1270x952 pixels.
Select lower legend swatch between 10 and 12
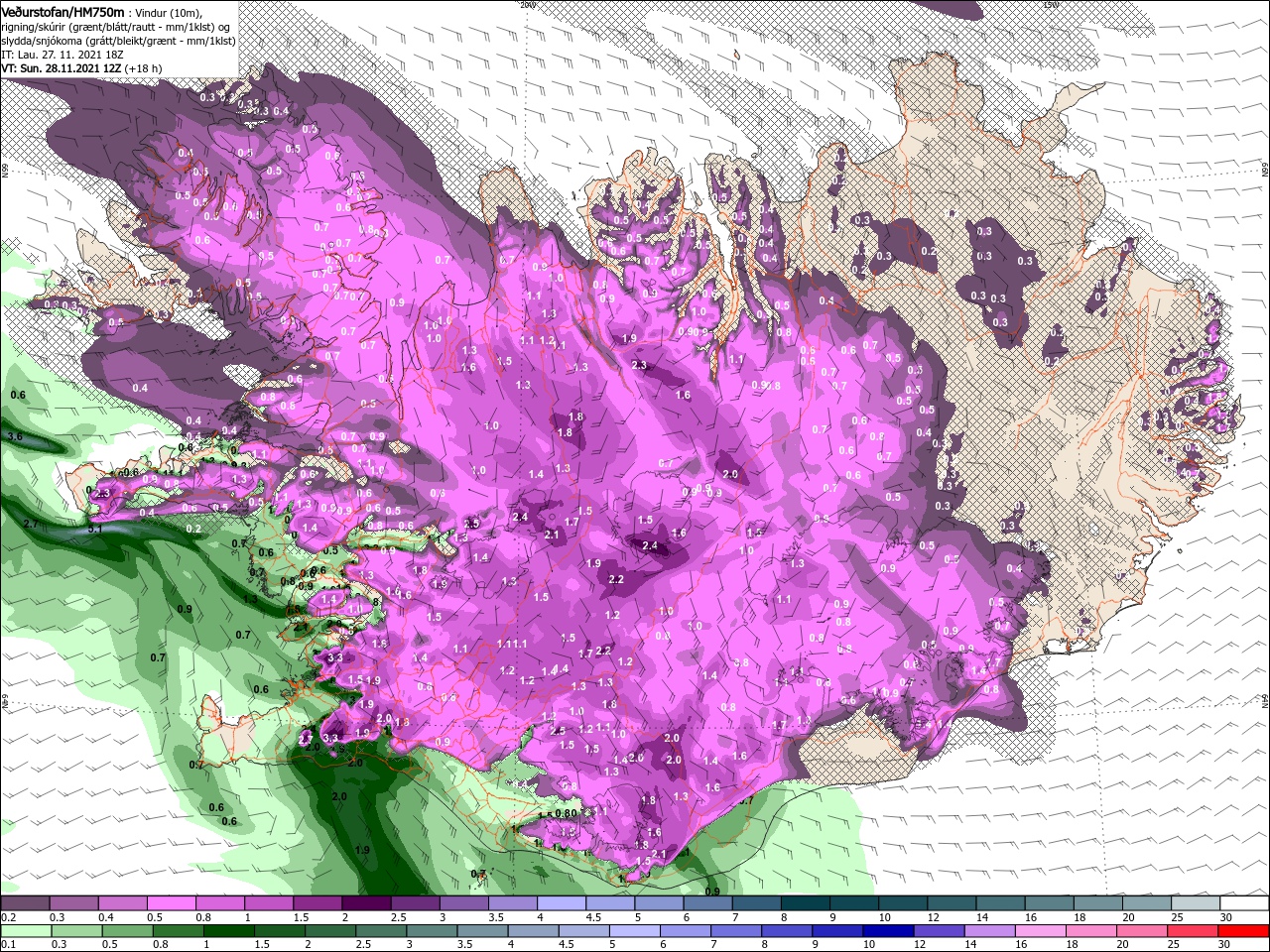[888, 931]
